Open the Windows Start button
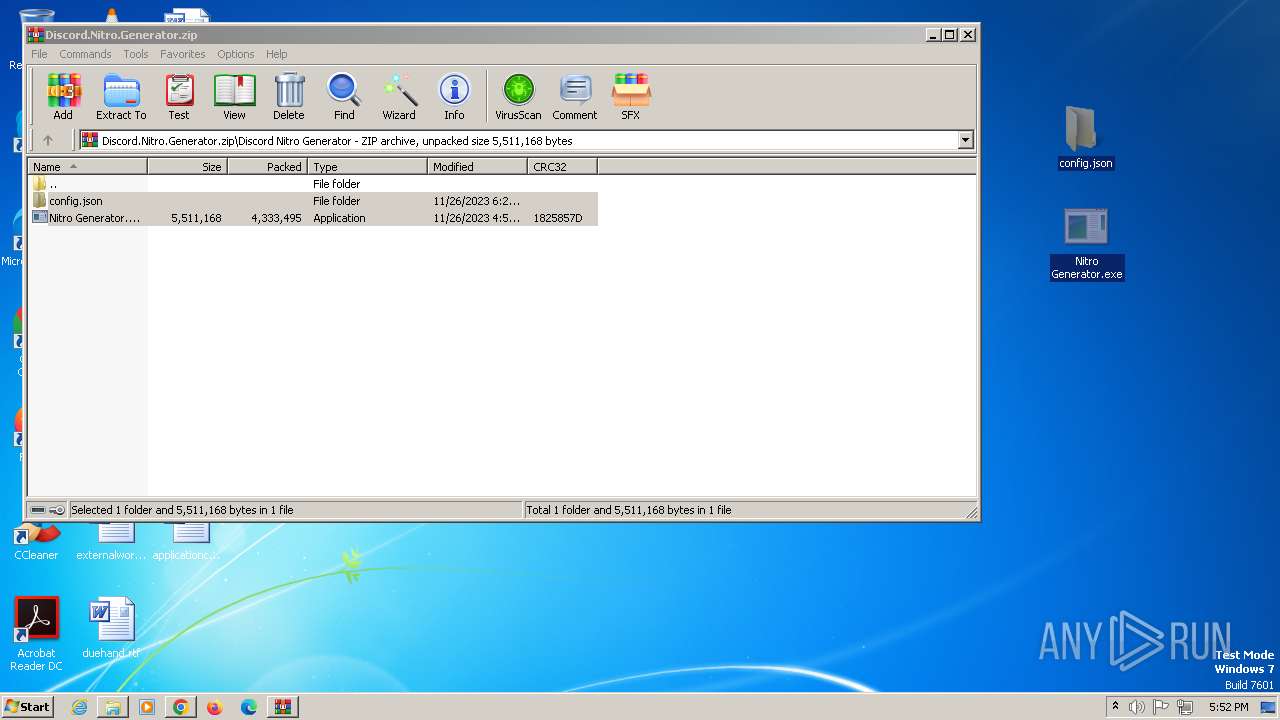Screen dimensions: 1280x720 click(x=28, y=707)
